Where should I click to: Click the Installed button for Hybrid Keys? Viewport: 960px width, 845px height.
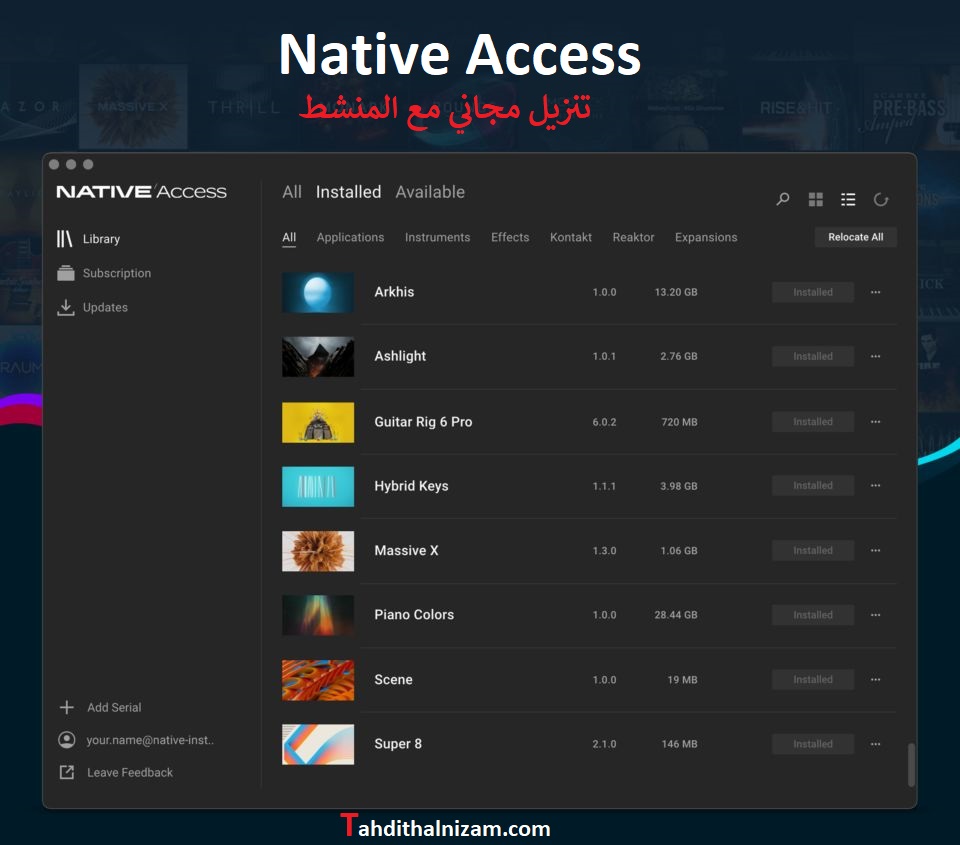[812, 486]
